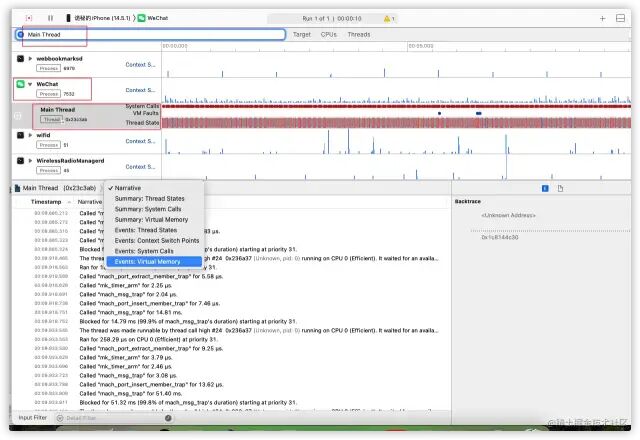Click the 00:00.000 mark on the timeline ruler

(175, 46)
